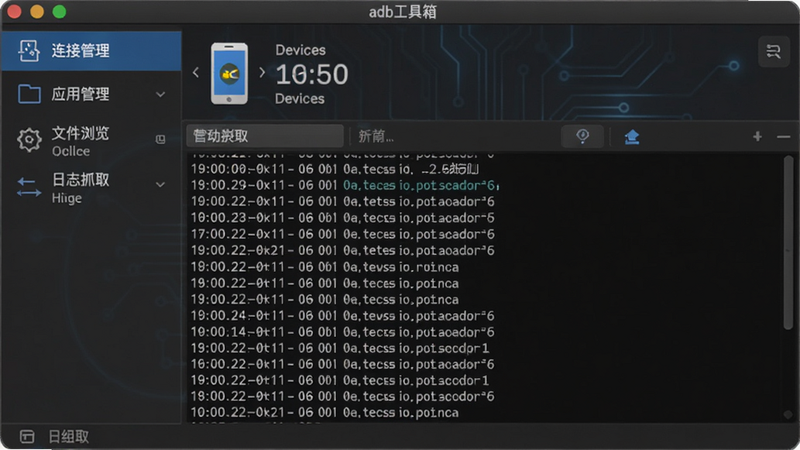
Task: Click the small square icon beside 文件浏览
Action: [160, 139]
